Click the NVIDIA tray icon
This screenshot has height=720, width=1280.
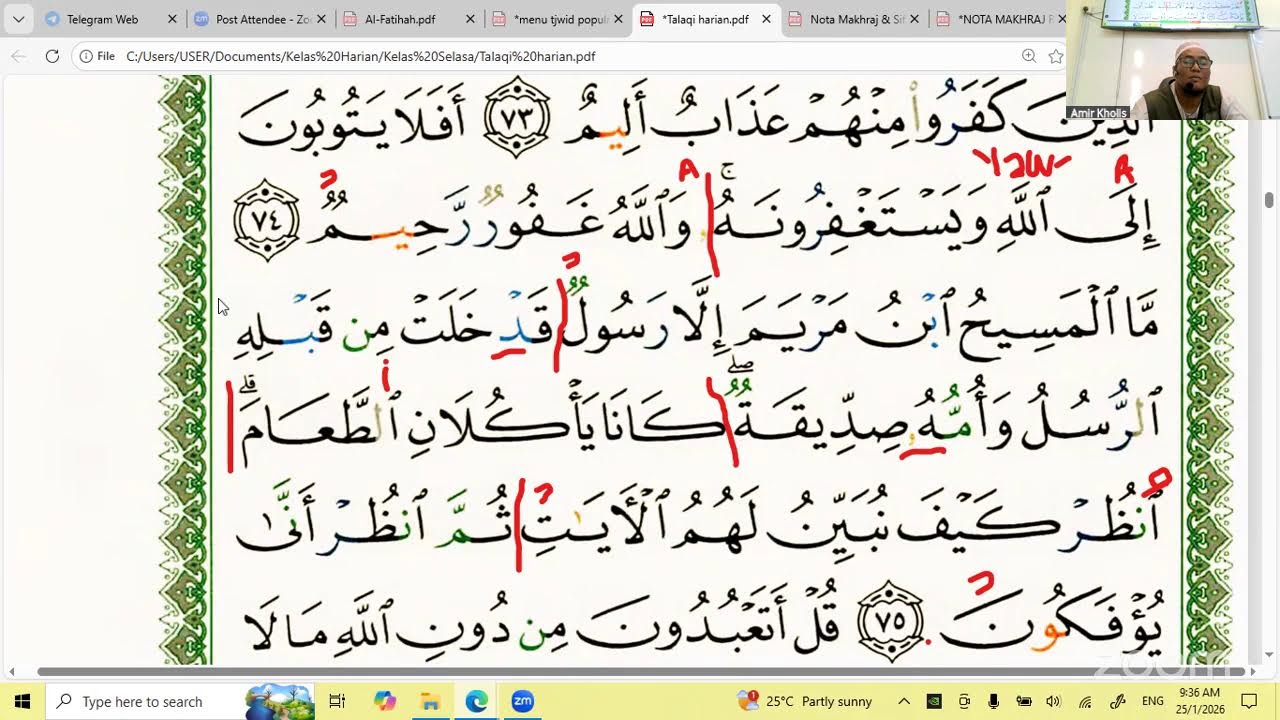934,701
